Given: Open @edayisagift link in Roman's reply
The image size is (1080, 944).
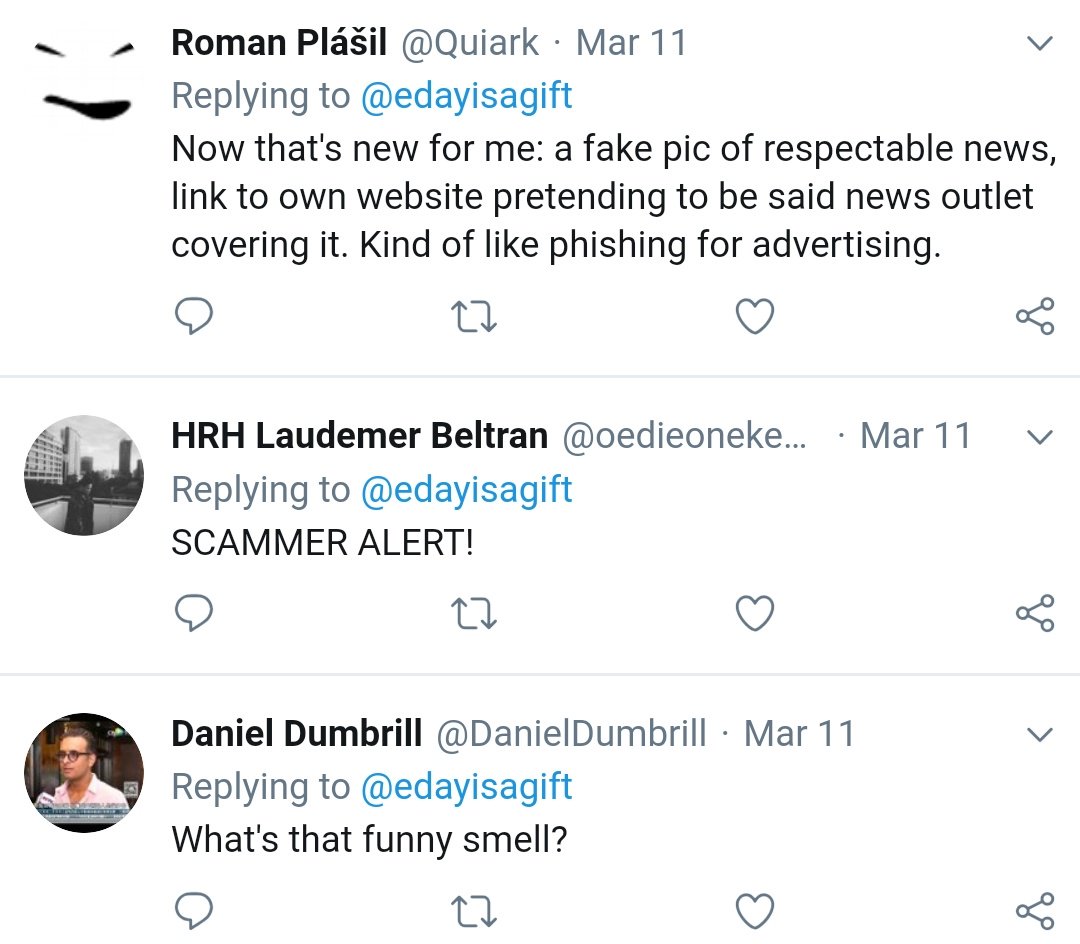Looking at the screenshot, I should coord(466,96).
